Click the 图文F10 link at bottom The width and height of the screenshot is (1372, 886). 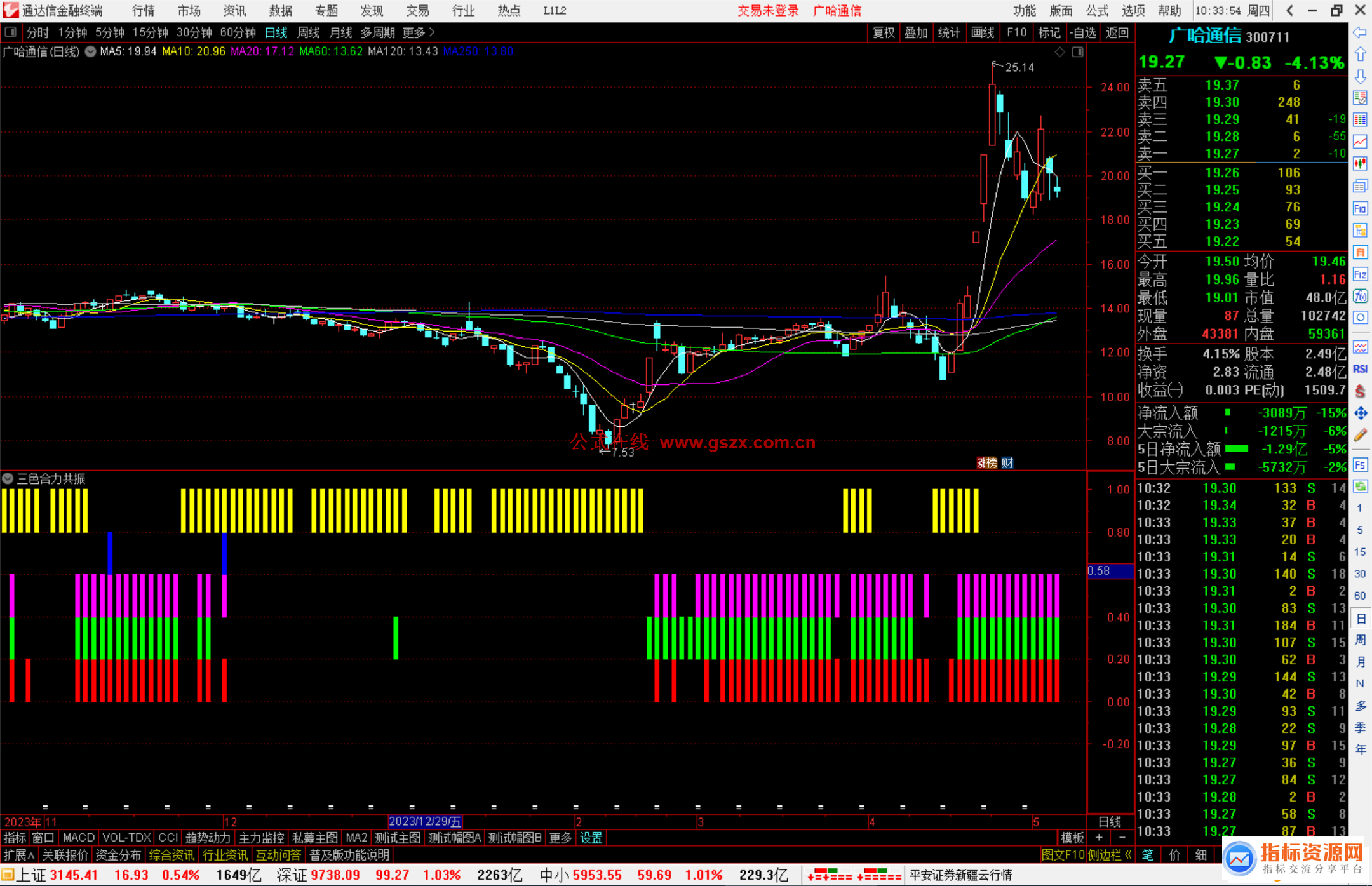click(x=1063, y=855)
